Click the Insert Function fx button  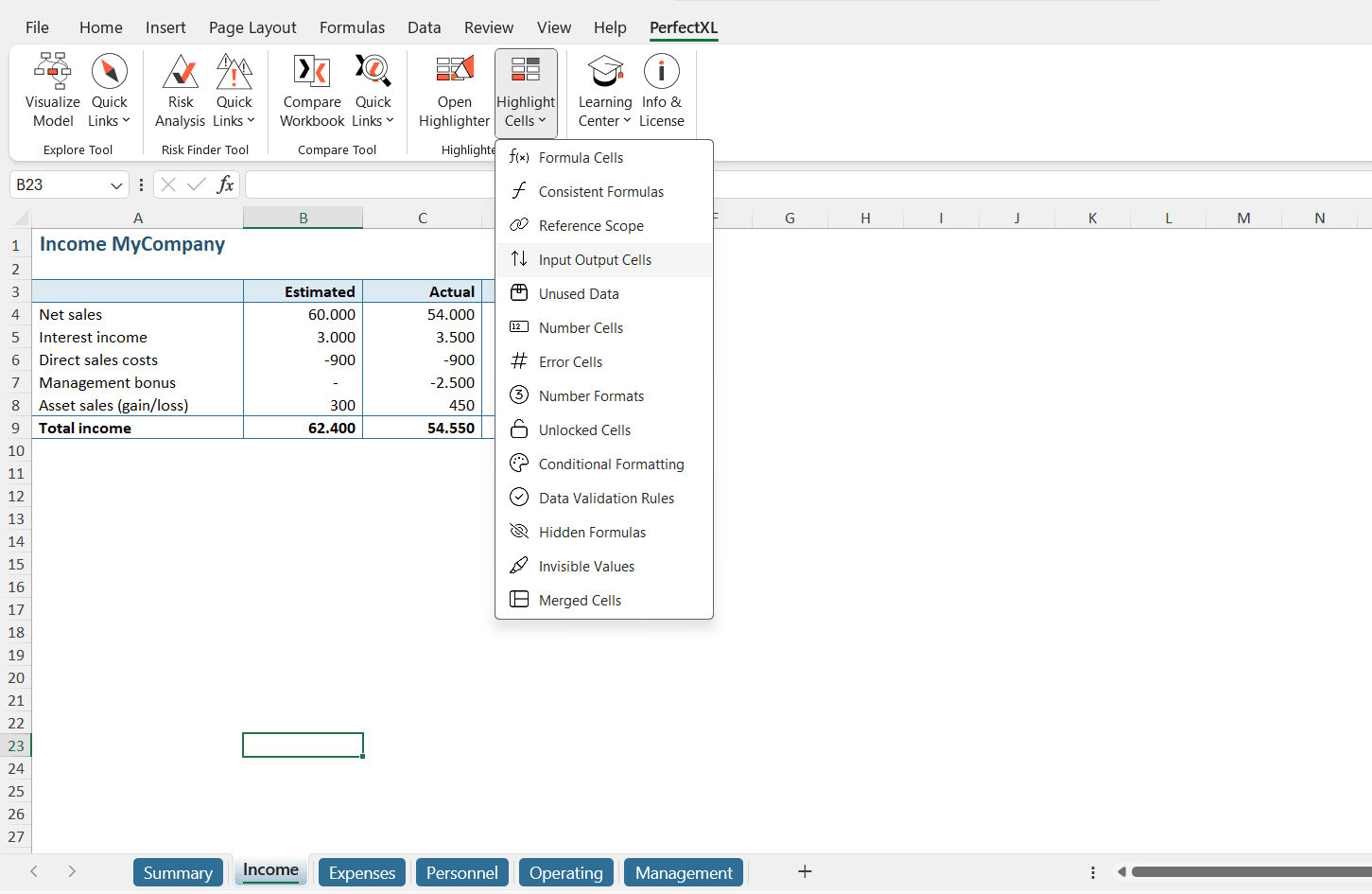pos(225,184)
